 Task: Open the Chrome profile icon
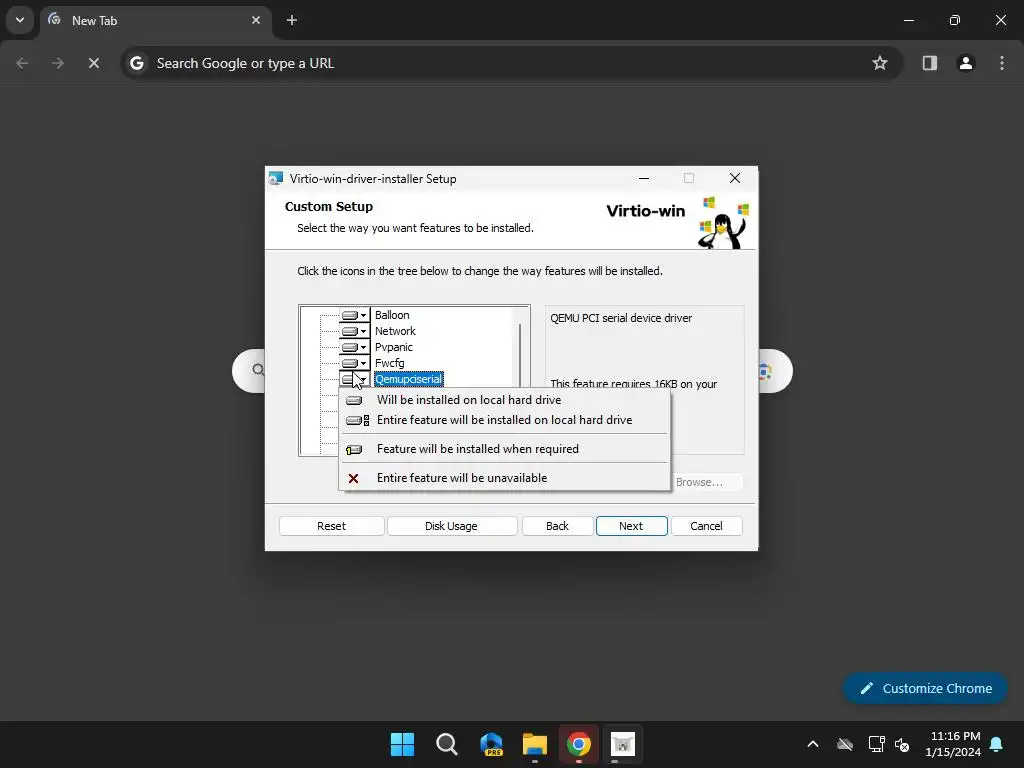(966, 63)
